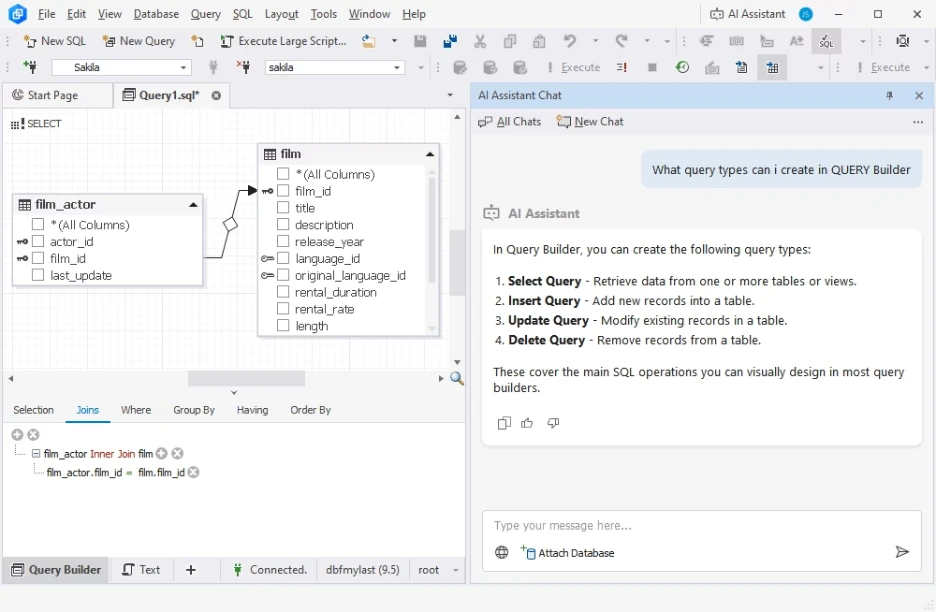Open the Query menu
This screenshot has width=936, height=612.
[205, 14]
